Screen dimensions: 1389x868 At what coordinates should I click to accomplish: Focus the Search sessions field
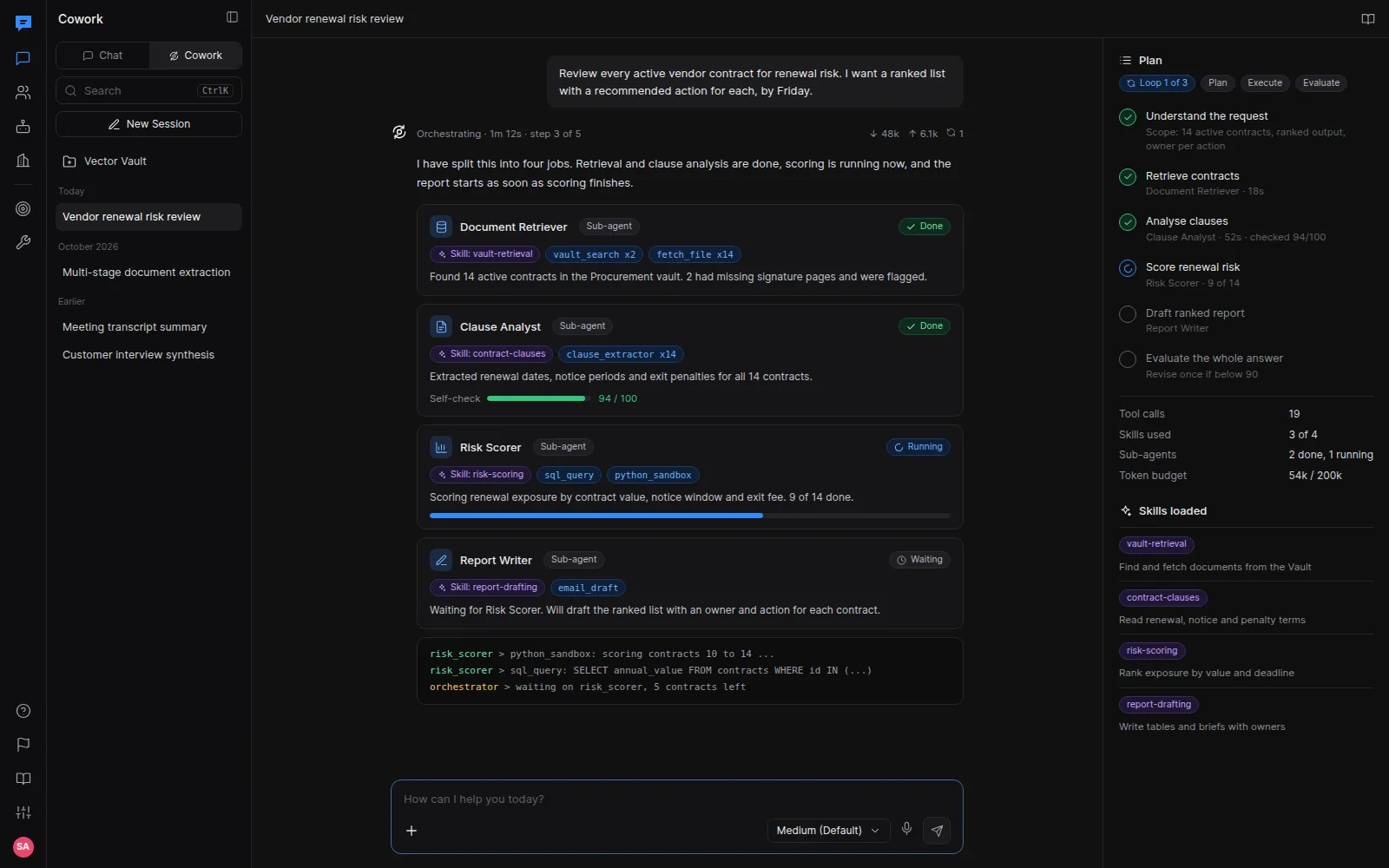click(148, 91)
